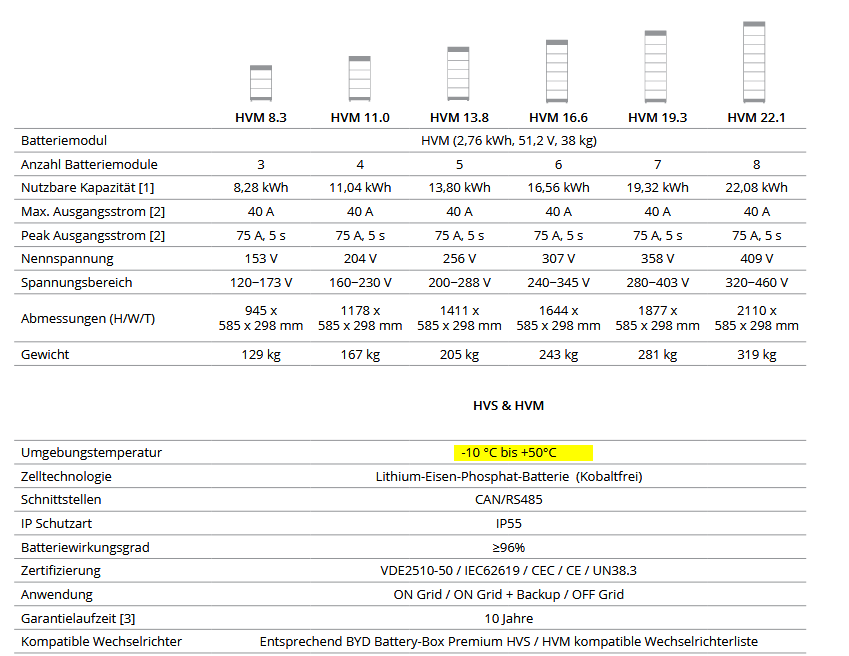Click the Anzahl Batteriemodule row label

click(89, 165)
